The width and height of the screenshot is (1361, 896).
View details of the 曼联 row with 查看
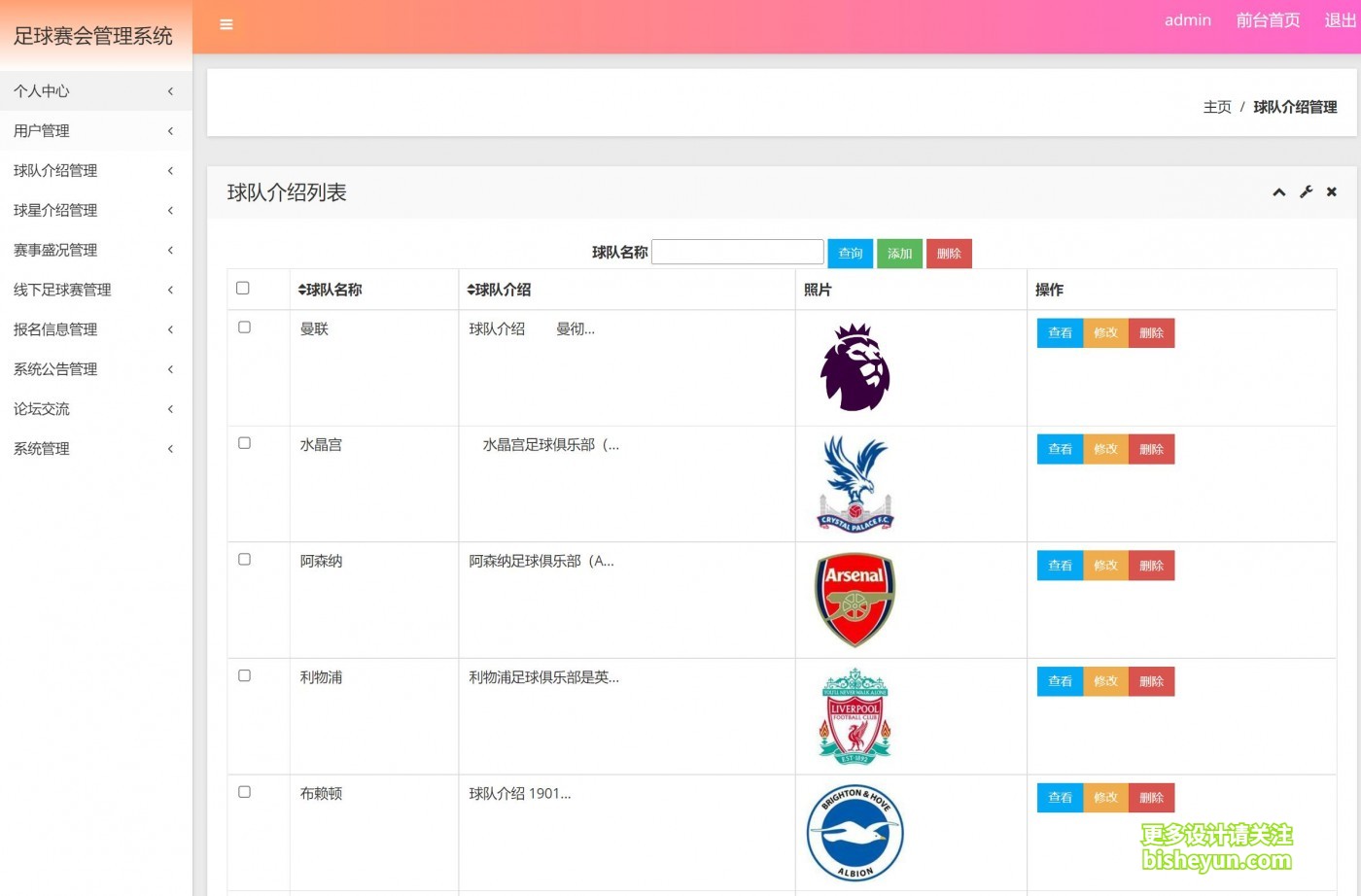point(1060,332)
